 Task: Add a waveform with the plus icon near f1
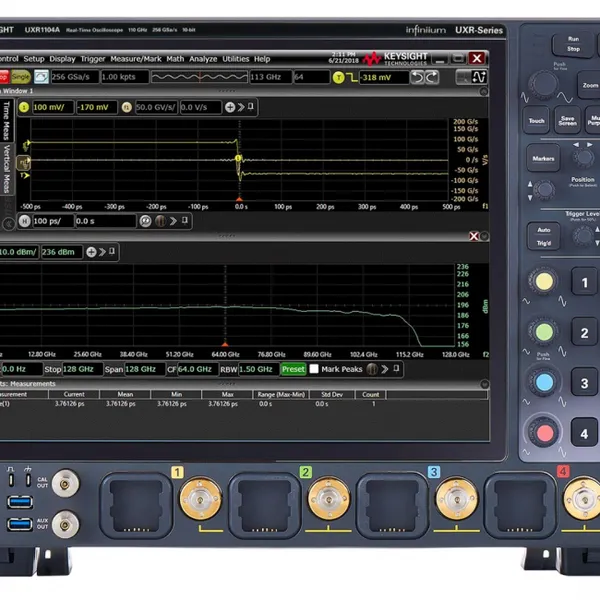[230, 107]
